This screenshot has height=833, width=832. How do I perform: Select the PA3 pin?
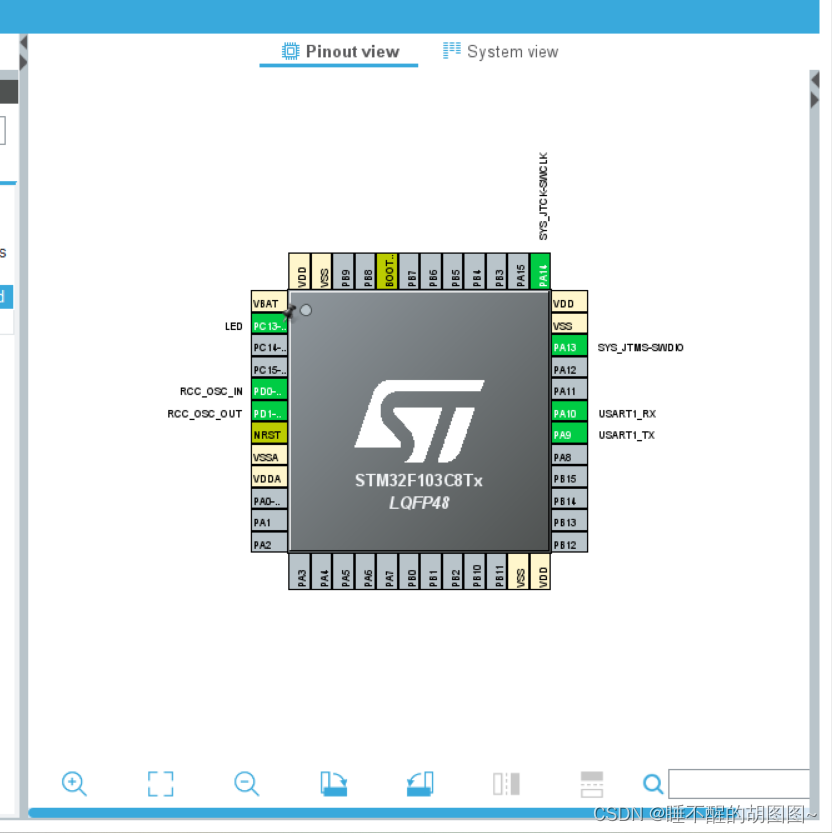coord(300,572)
